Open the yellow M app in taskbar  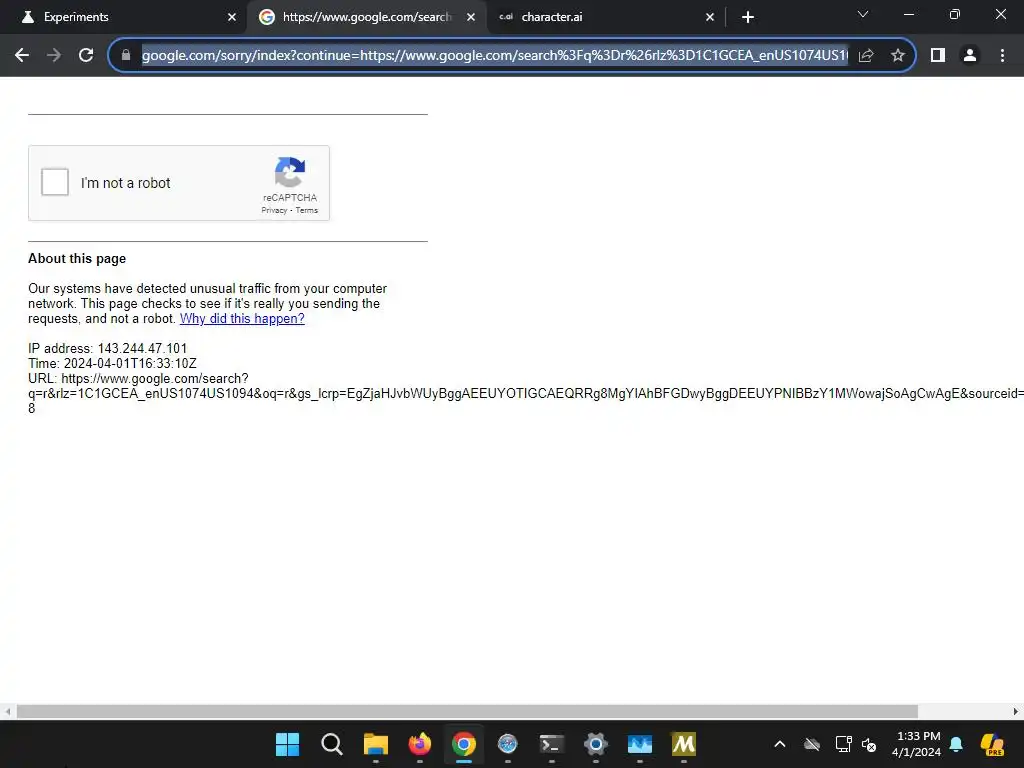coord(684,744)
